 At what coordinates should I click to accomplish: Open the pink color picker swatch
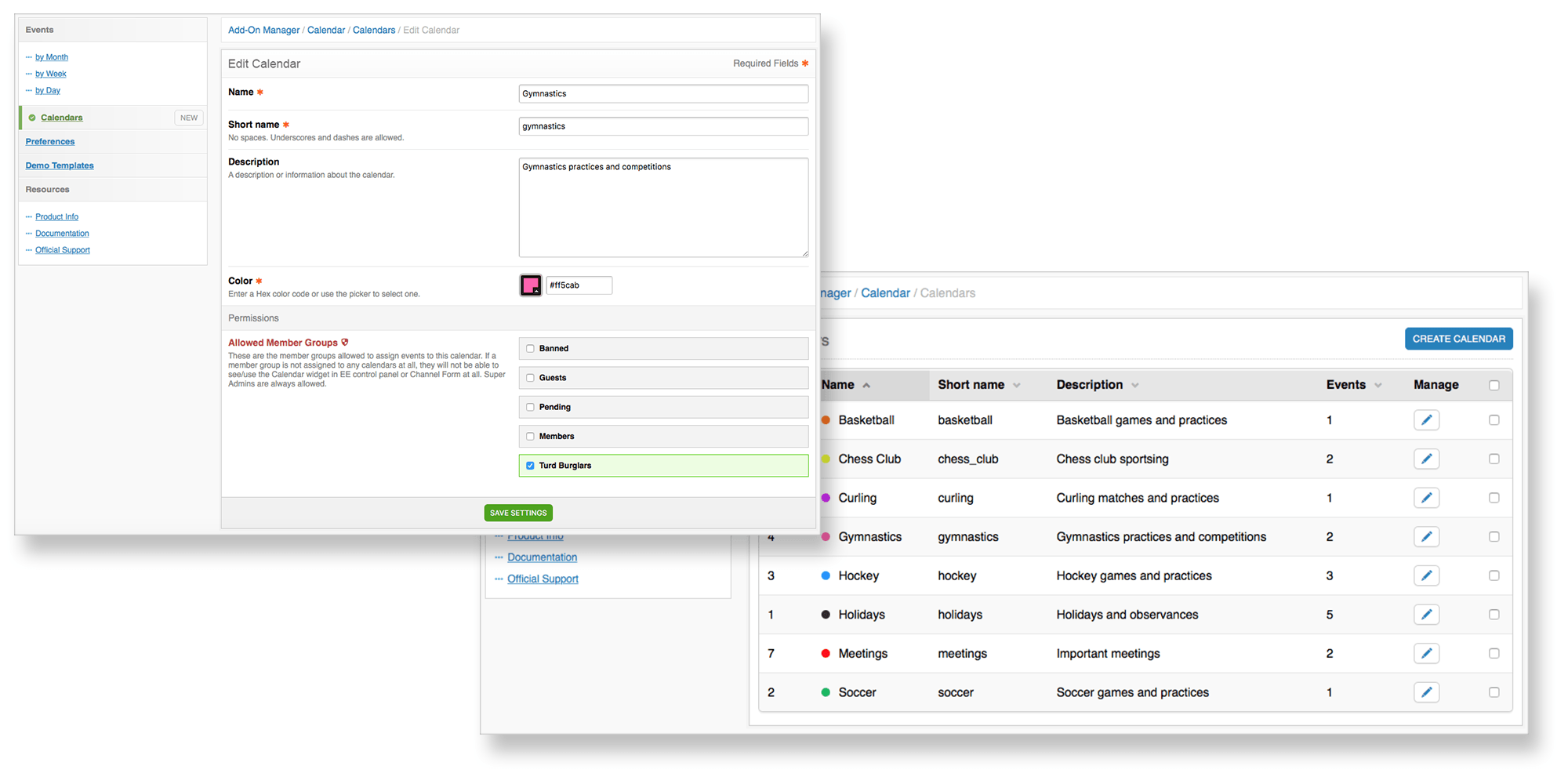(x=531, y=285)
